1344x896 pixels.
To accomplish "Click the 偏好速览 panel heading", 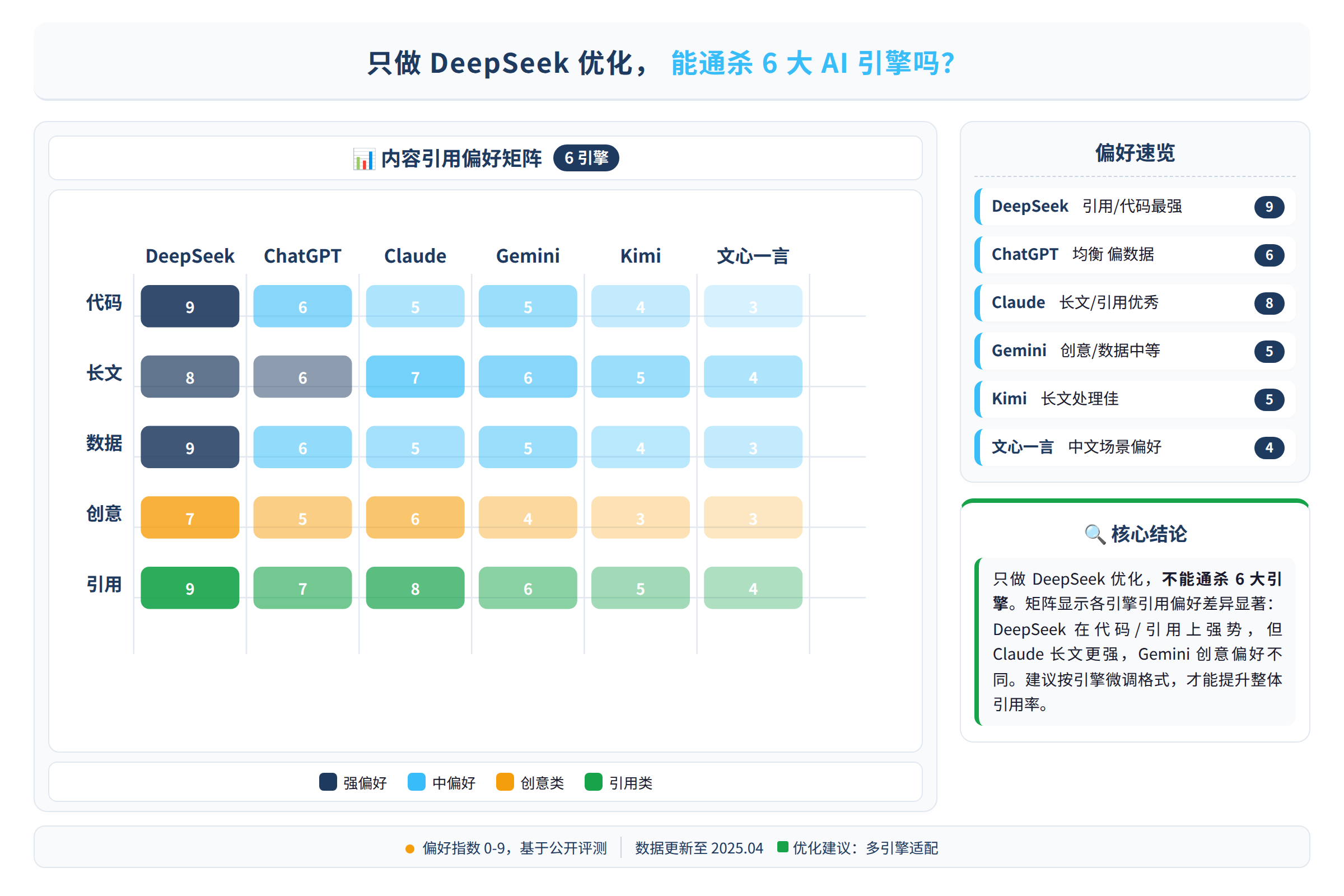I will (1135, 152).
